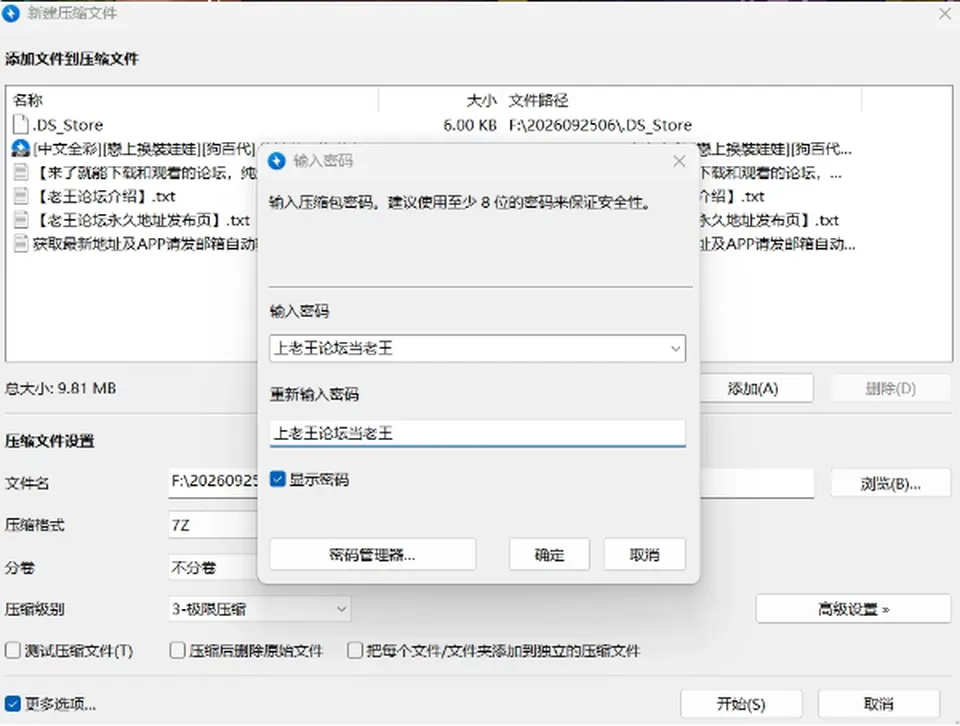
Task: Click the app icon in 新建压缩文件 title bar
Action: pos(11,13)
